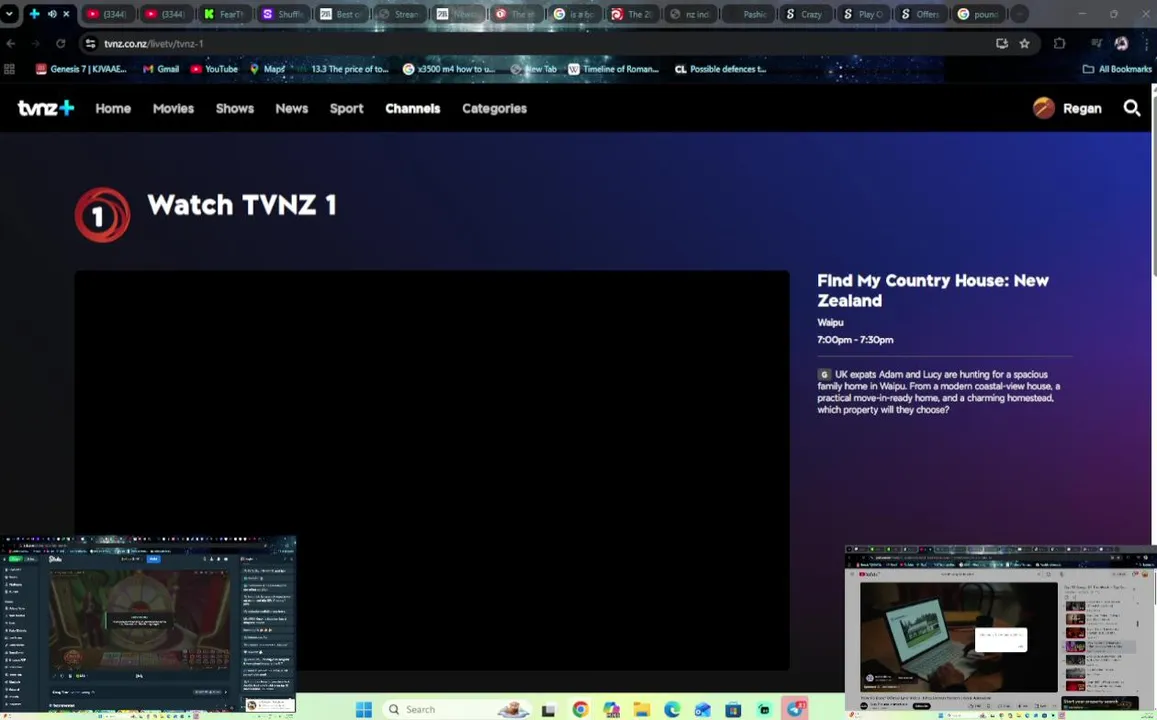Click the 7:00pm - 7:30pm time text
Image resolution: width=1157 pixels, height=720 pixels.
[x=855, y=340]
